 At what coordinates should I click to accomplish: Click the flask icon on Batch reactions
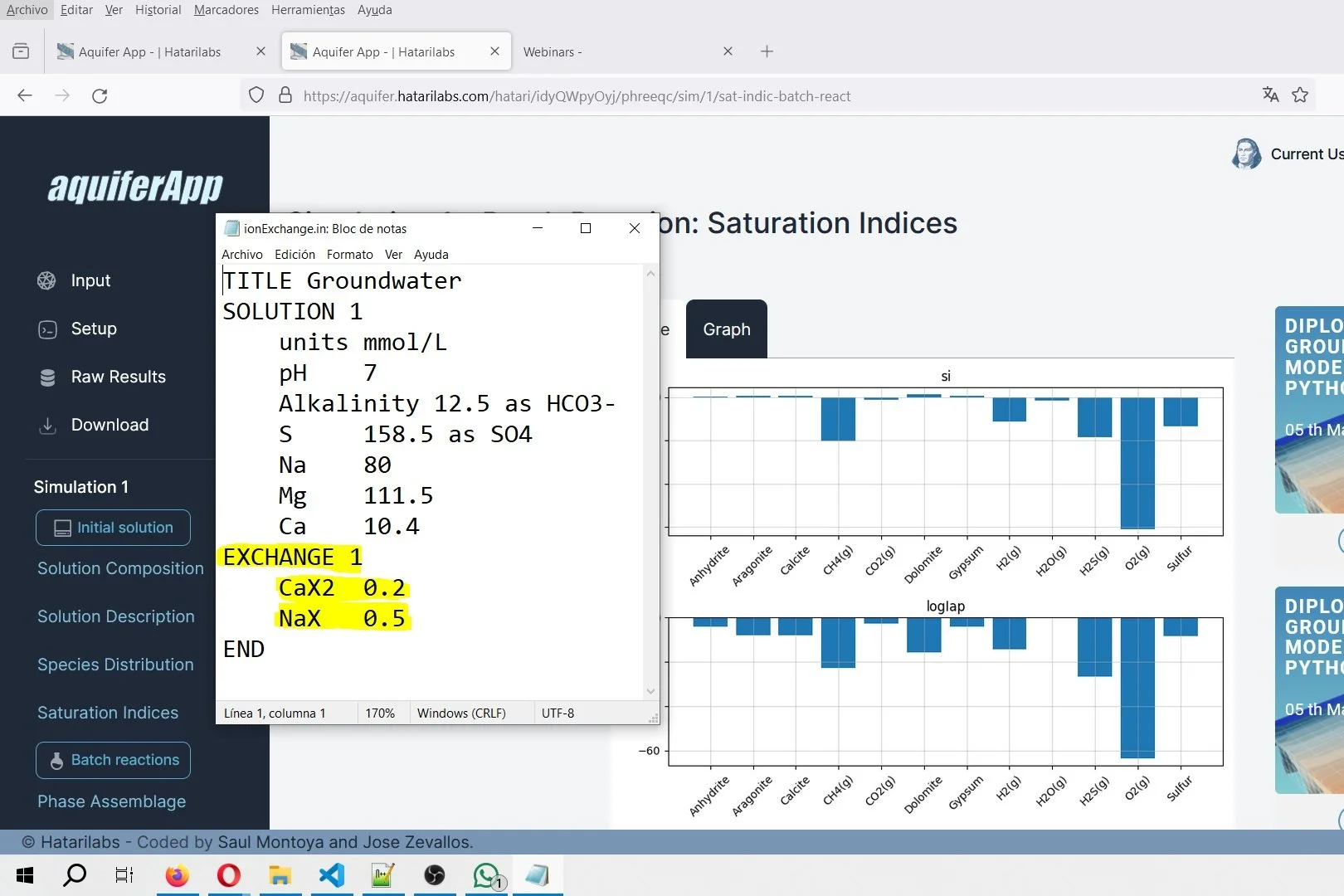point(56,760)
